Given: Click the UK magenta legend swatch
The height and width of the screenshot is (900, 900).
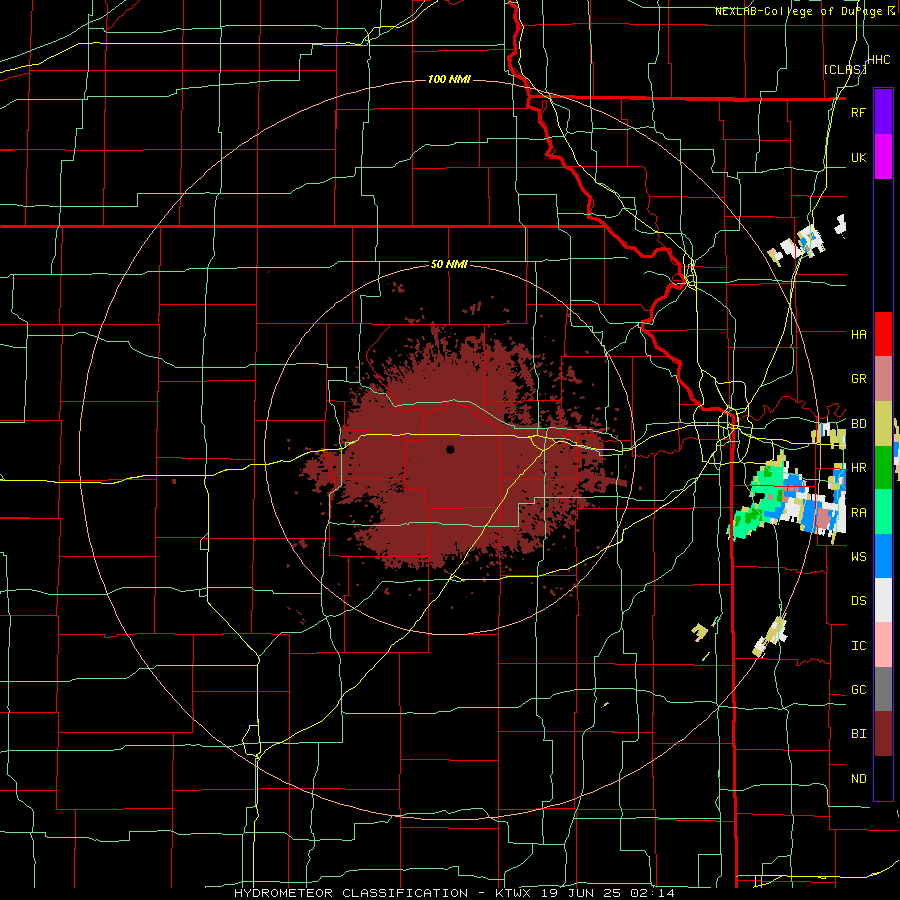Looking at the screenshot, I should click(883, 157).
